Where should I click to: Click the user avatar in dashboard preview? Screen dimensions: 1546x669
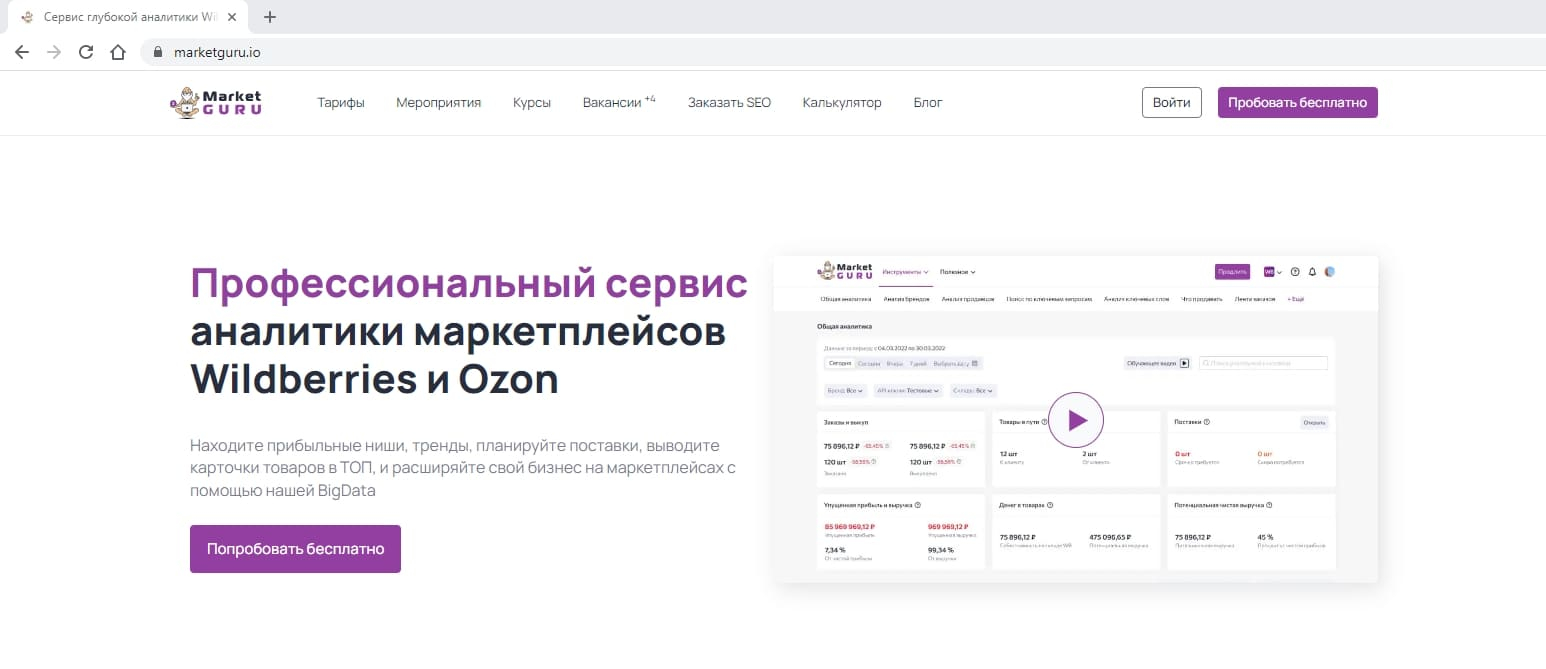[1330, 271]
